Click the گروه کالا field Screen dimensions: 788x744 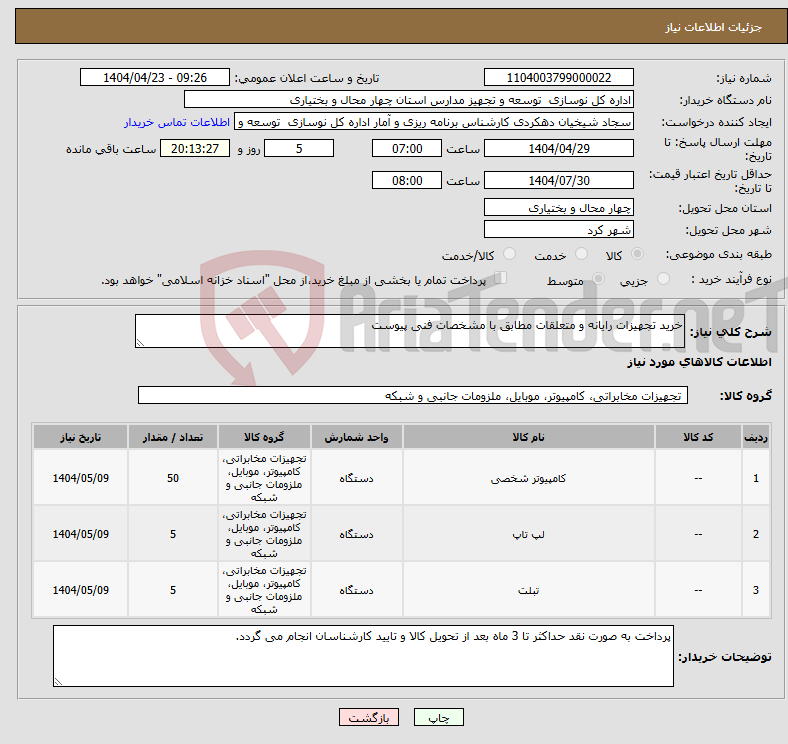(x=413, y=395)
